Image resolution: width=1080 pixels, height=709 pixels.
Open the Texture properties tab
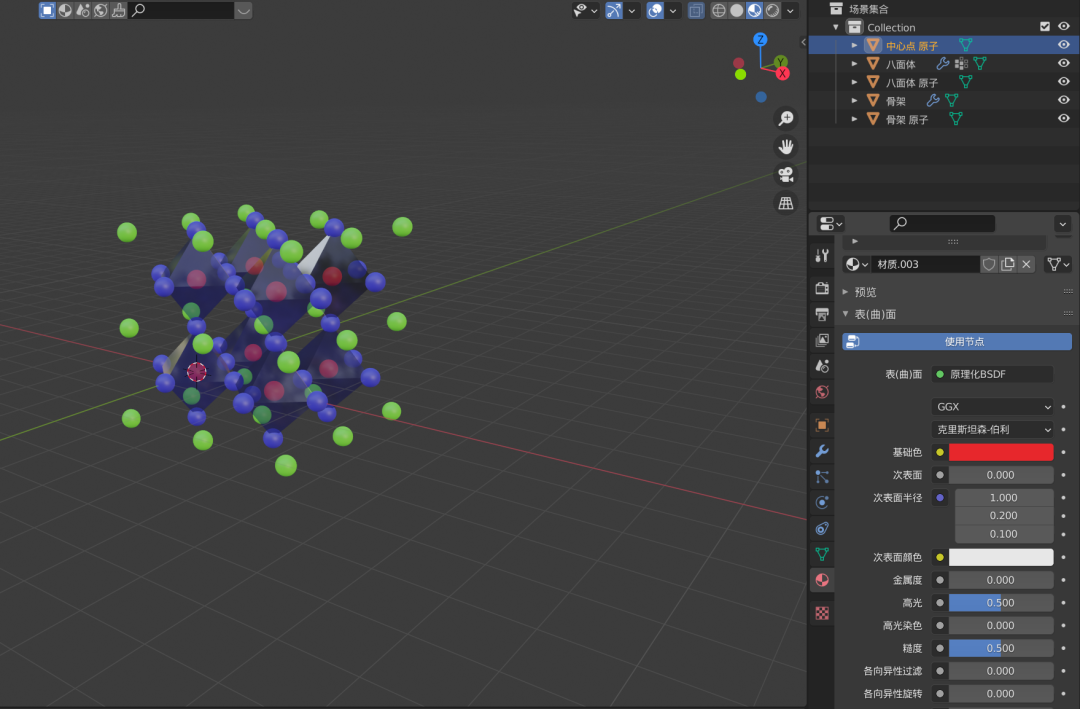pyautogui.click(x=822, y=613)
